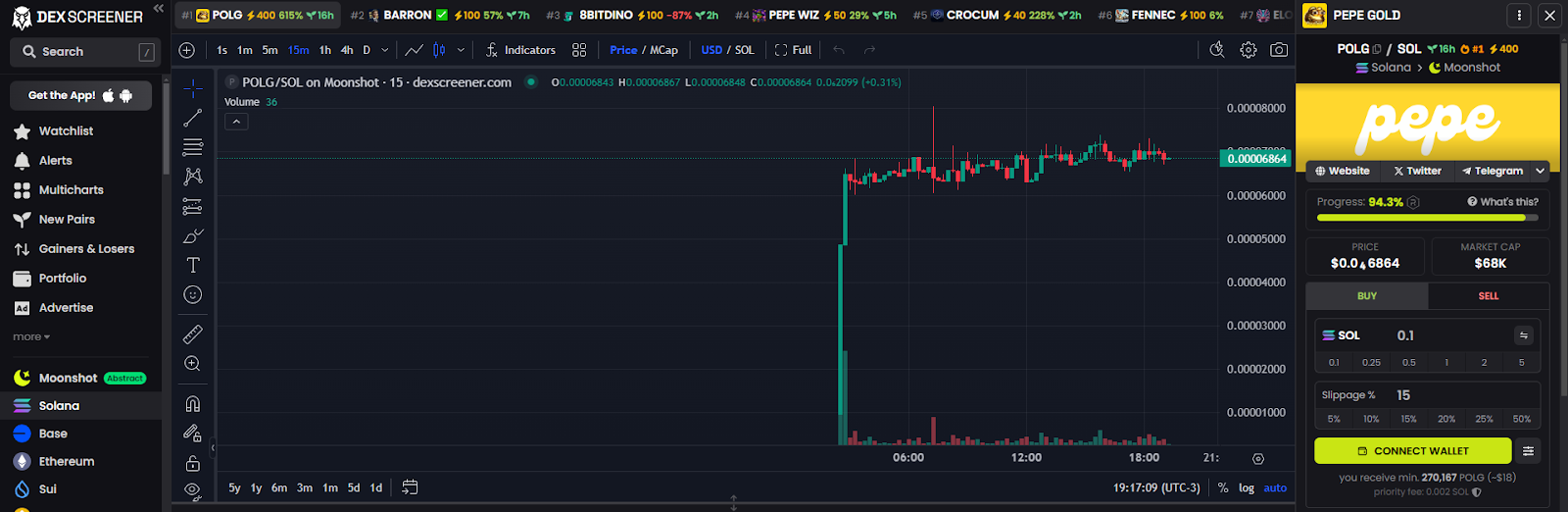Toggle log scale
The width and height of the screenshot is (1568, 512).
click(x=1247, y=487)
